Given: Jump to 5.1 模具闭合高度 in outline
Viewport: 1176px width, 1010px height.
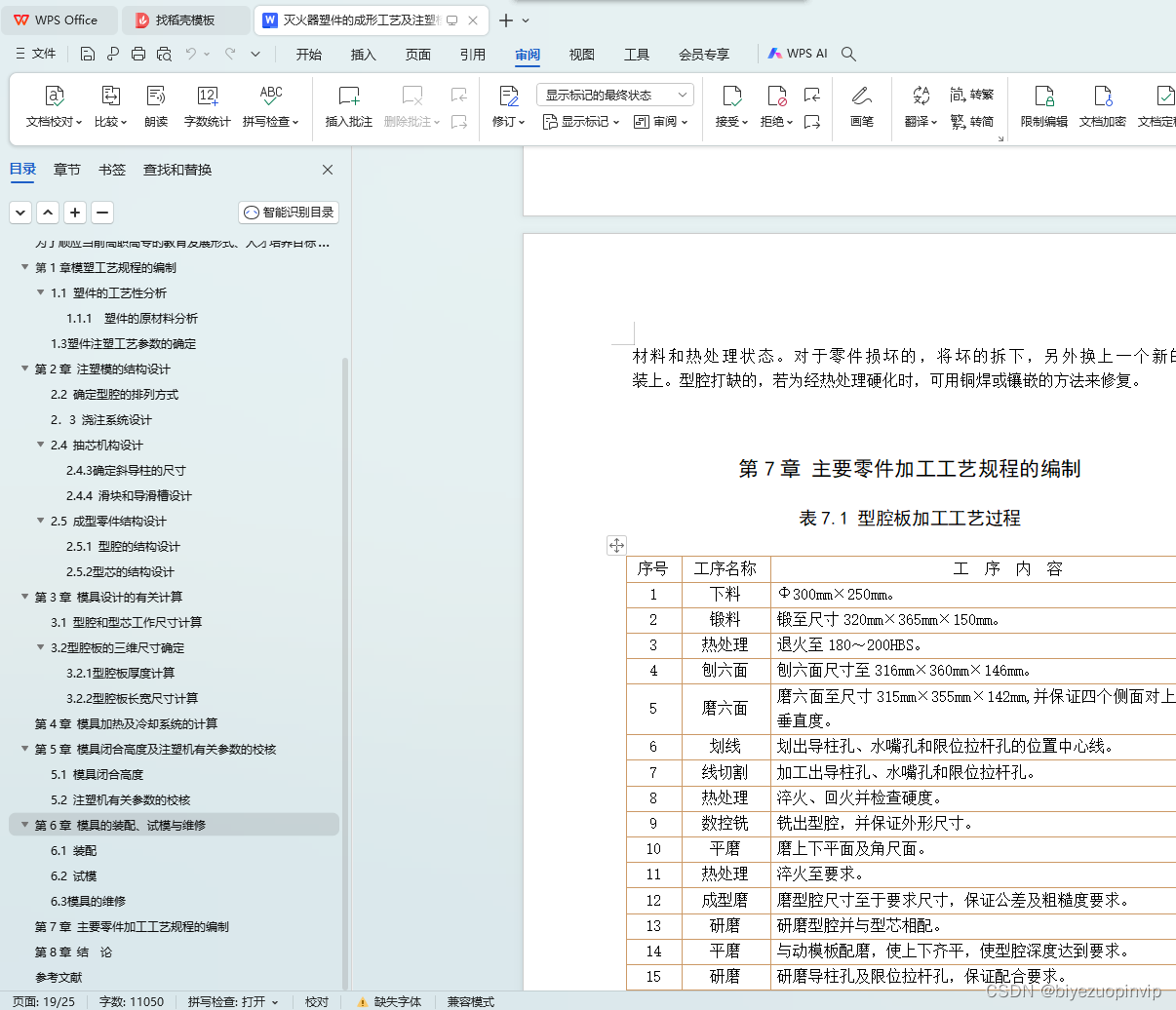Looking at the screenshot, I should (97, 774).
